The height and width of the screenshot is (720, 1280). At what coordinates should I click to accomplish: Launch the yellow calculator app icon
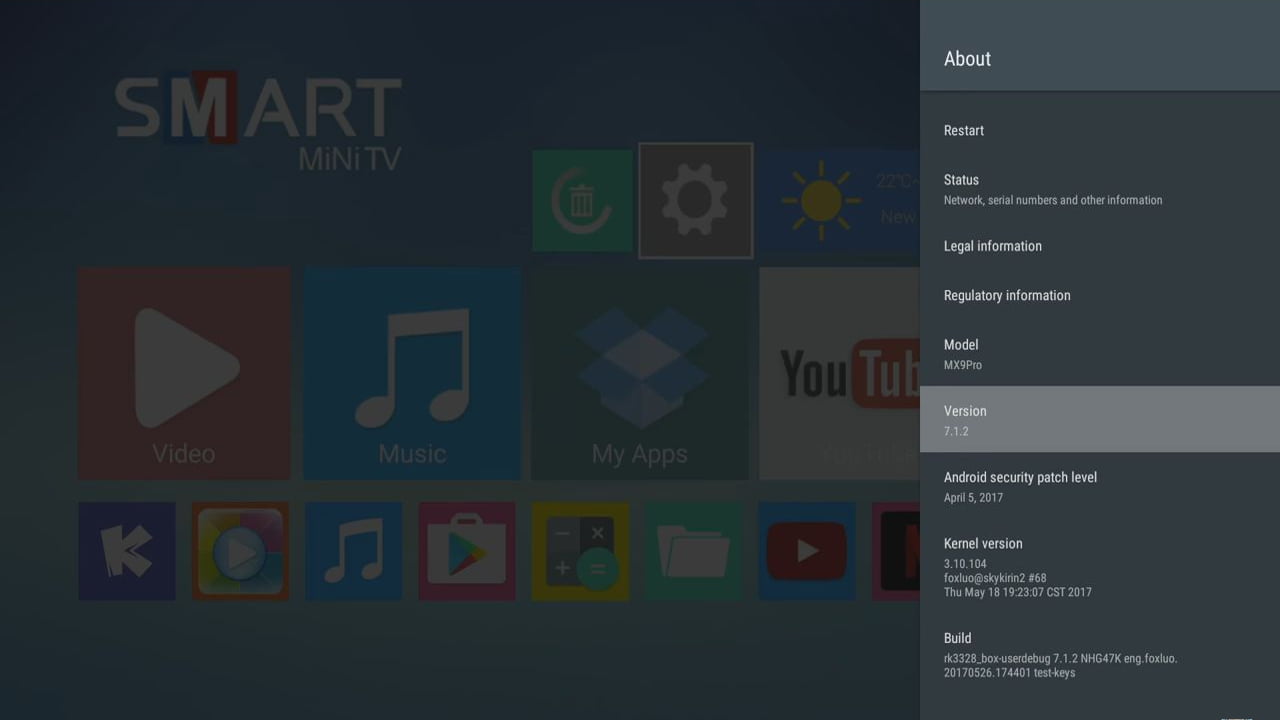point(581,551)
